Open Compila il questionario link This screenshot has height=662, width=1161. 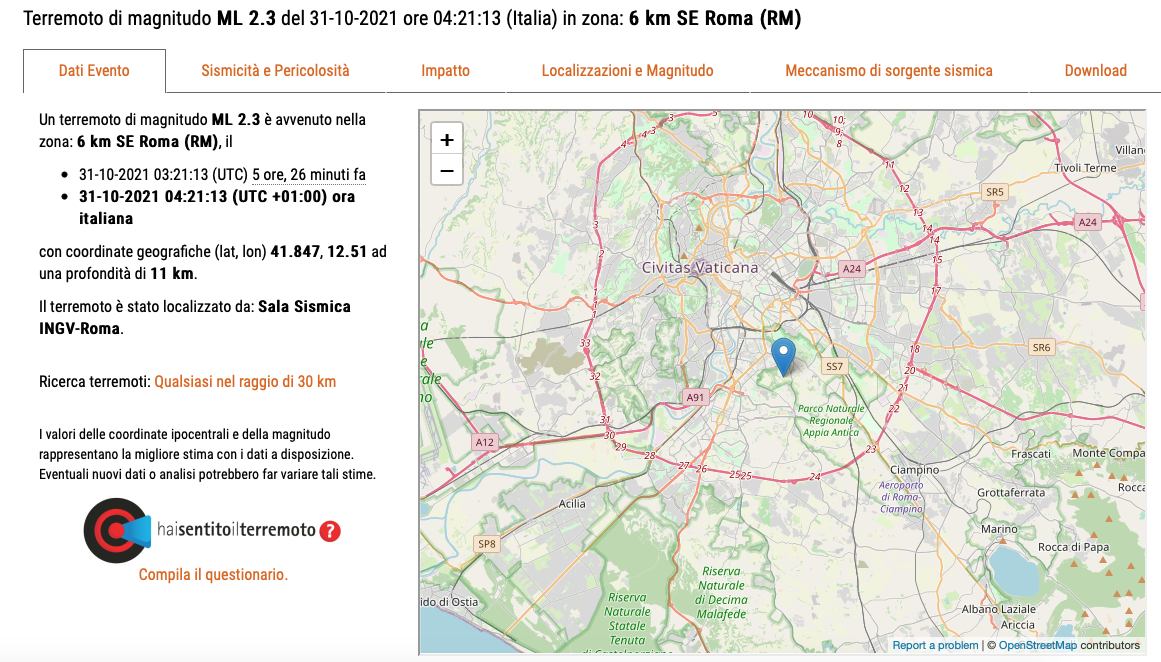[213, 575]
